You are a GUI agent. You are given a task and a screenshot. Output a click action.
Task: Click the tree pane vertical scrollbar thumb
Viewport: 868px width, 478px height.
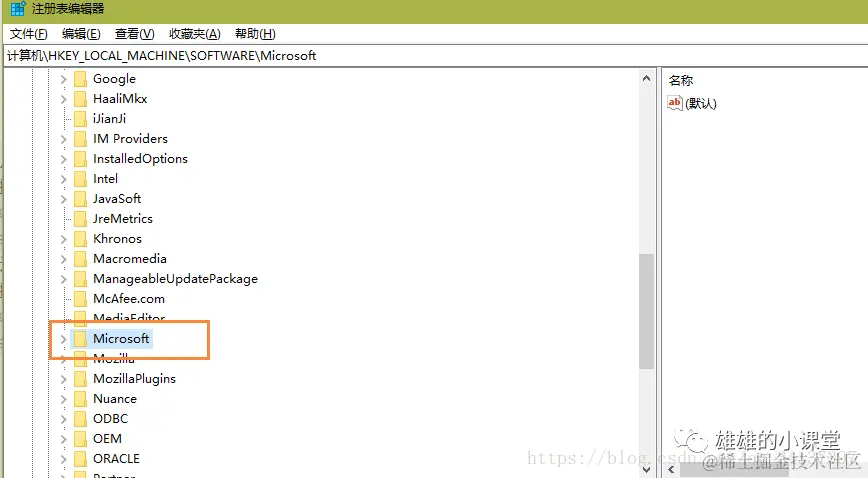[646, 311]
